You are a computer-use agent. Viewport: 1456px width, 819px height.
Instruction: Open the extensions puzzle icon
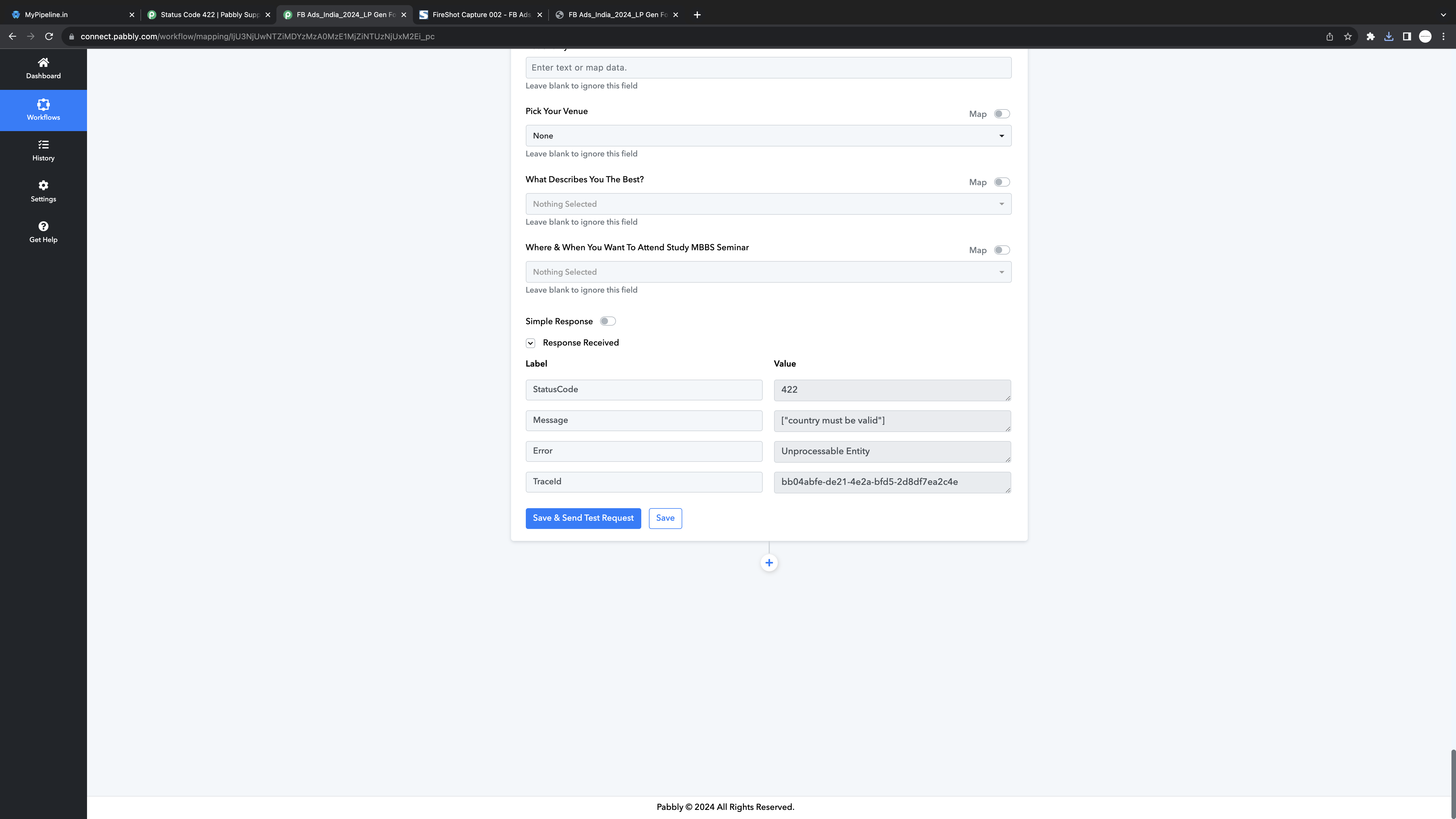click(x=1370, y=36)
